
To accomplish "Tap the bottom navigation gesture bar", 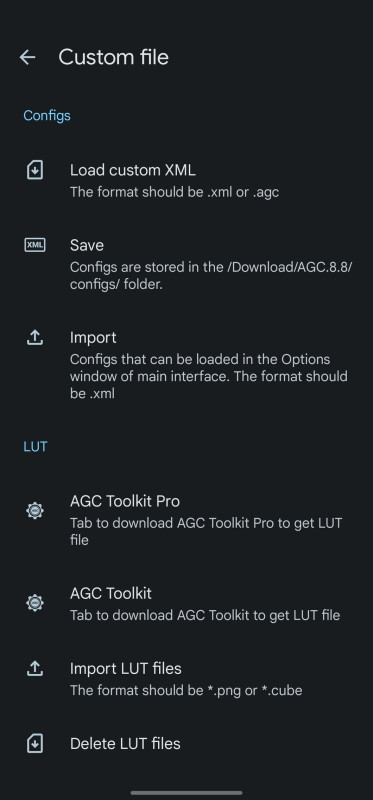I will pyautogui.click(x=186, y=793).
